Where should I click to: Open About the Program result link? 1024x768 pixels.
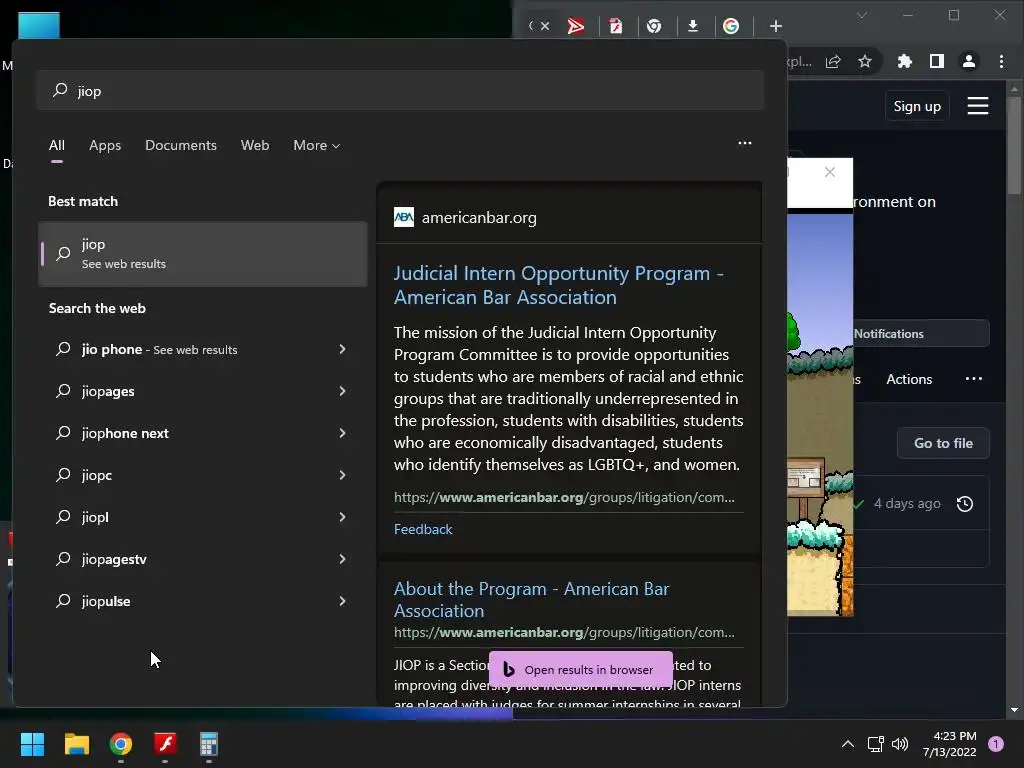(532, 600)
